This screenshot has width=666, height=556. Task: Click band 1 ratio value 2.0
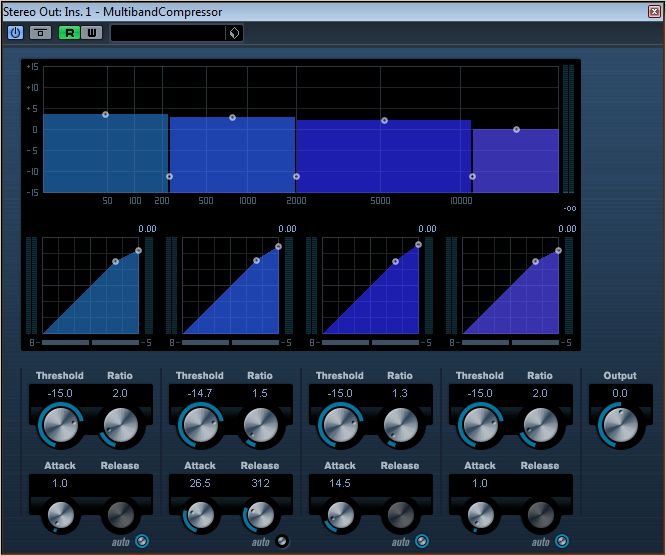(x=120, y=393)
